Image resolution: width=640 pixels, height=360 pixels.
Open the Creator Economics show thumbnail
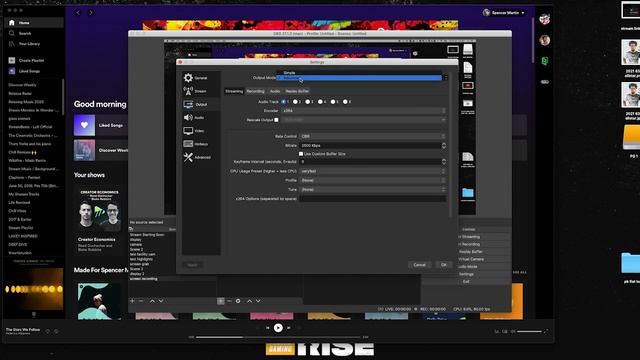tap(99, 210)
